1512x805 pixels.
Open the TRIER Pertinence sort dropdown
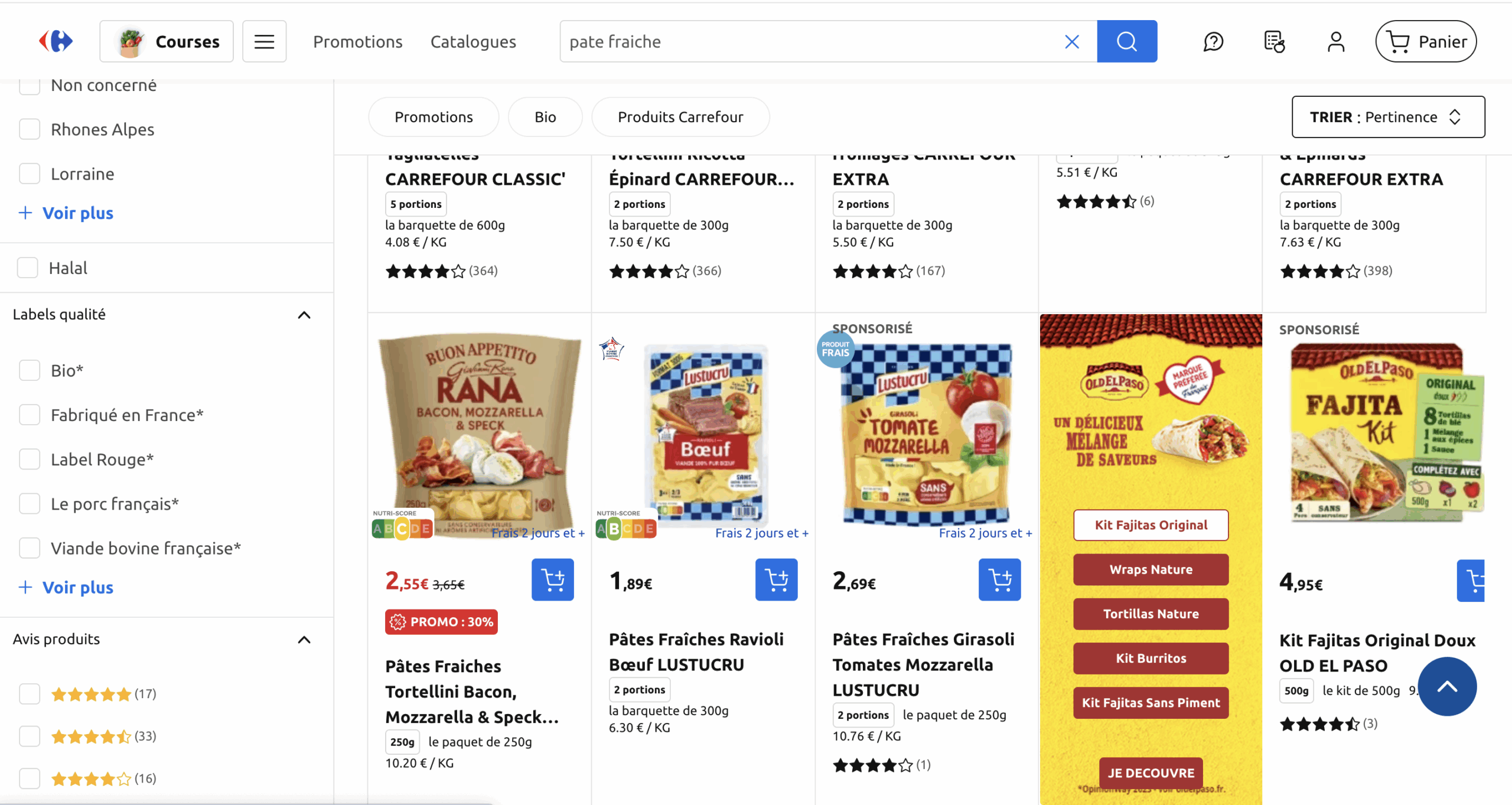[1388, 117]
